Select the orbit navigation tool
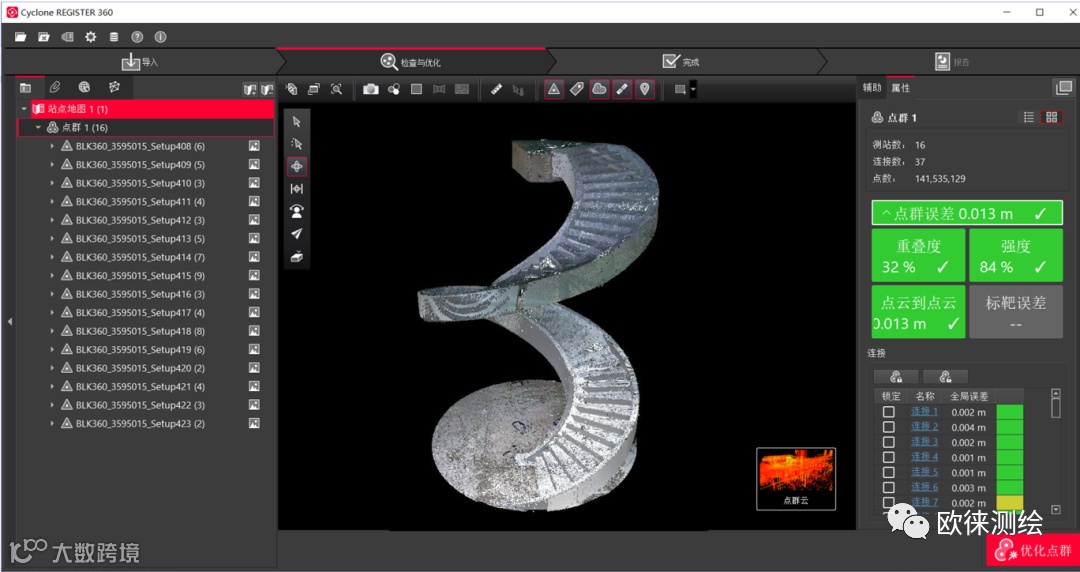Viewport: 1080px width, 572px height. (x=297, y=166)
